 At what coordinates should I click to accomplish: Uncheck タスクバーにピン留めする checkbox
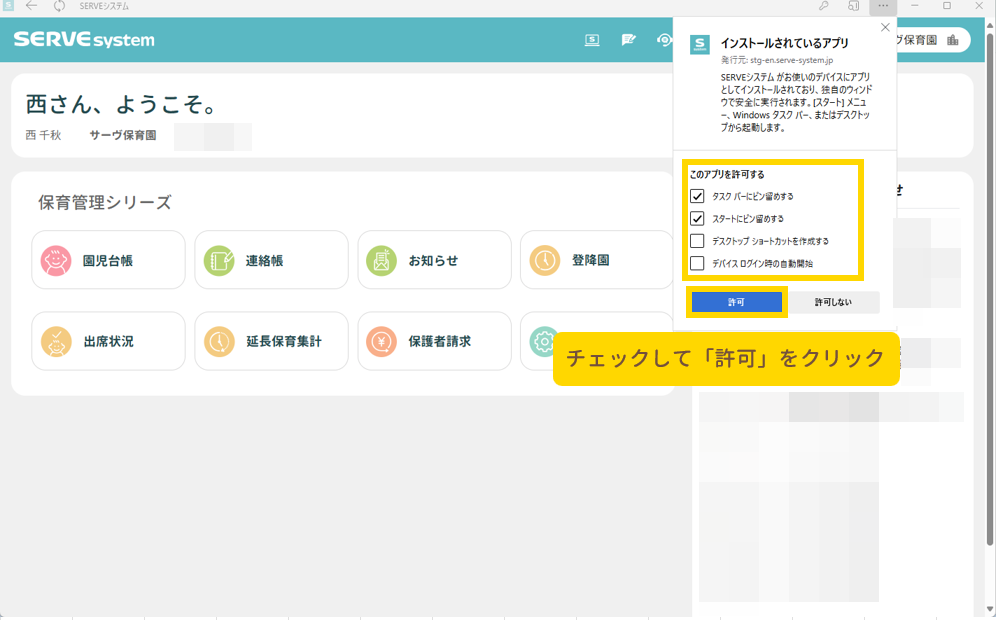697,196
